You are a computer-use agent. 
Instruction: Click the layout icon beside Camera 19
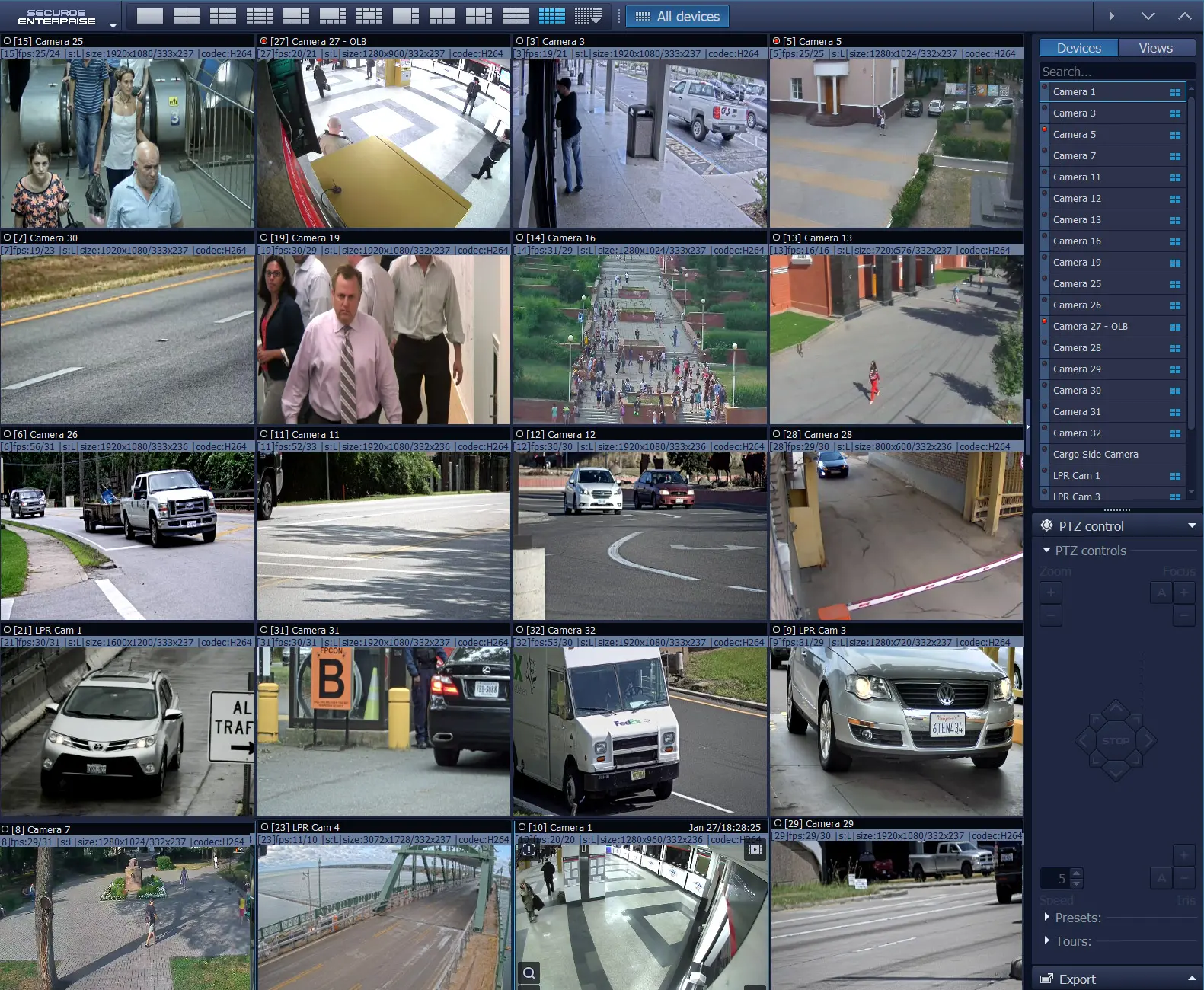tap(1175, 263)
